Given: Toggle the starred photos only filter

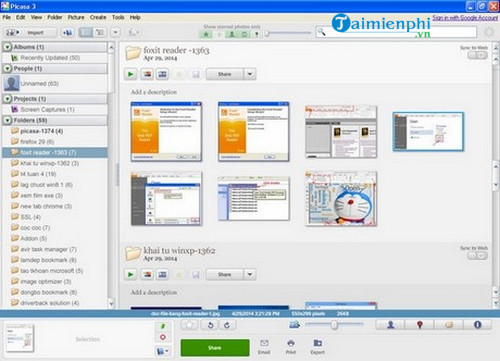Looking at the screenshot, I should (206, 34).
